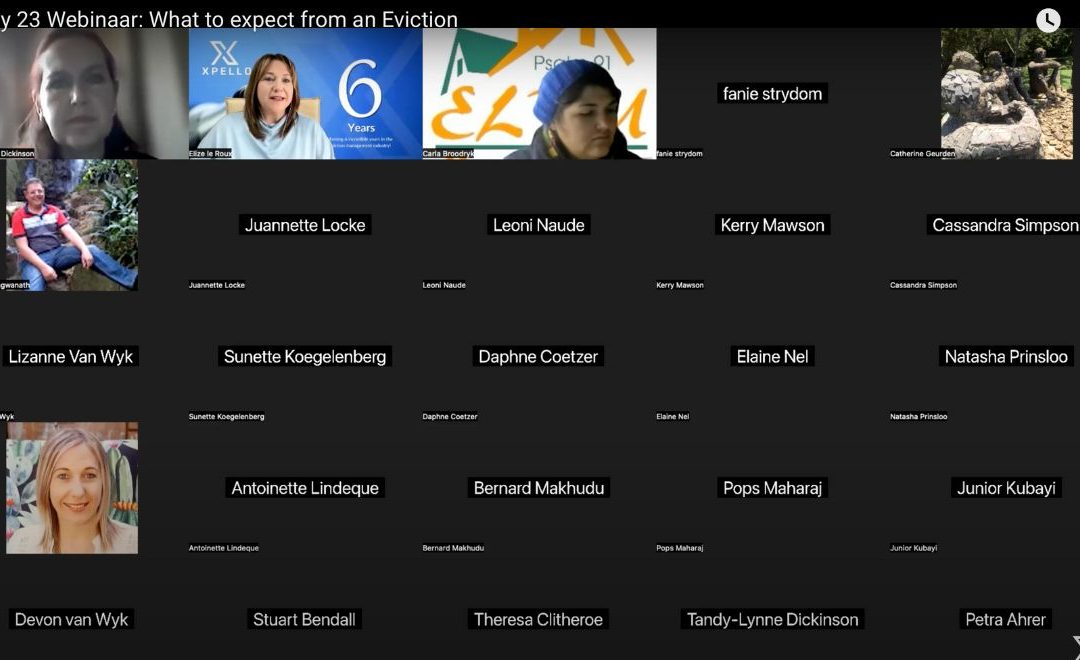The height and width of the screenshot is (660, 1080).
Task: Select the Leoni Naude participant tile
Action: tap(539, 225)
